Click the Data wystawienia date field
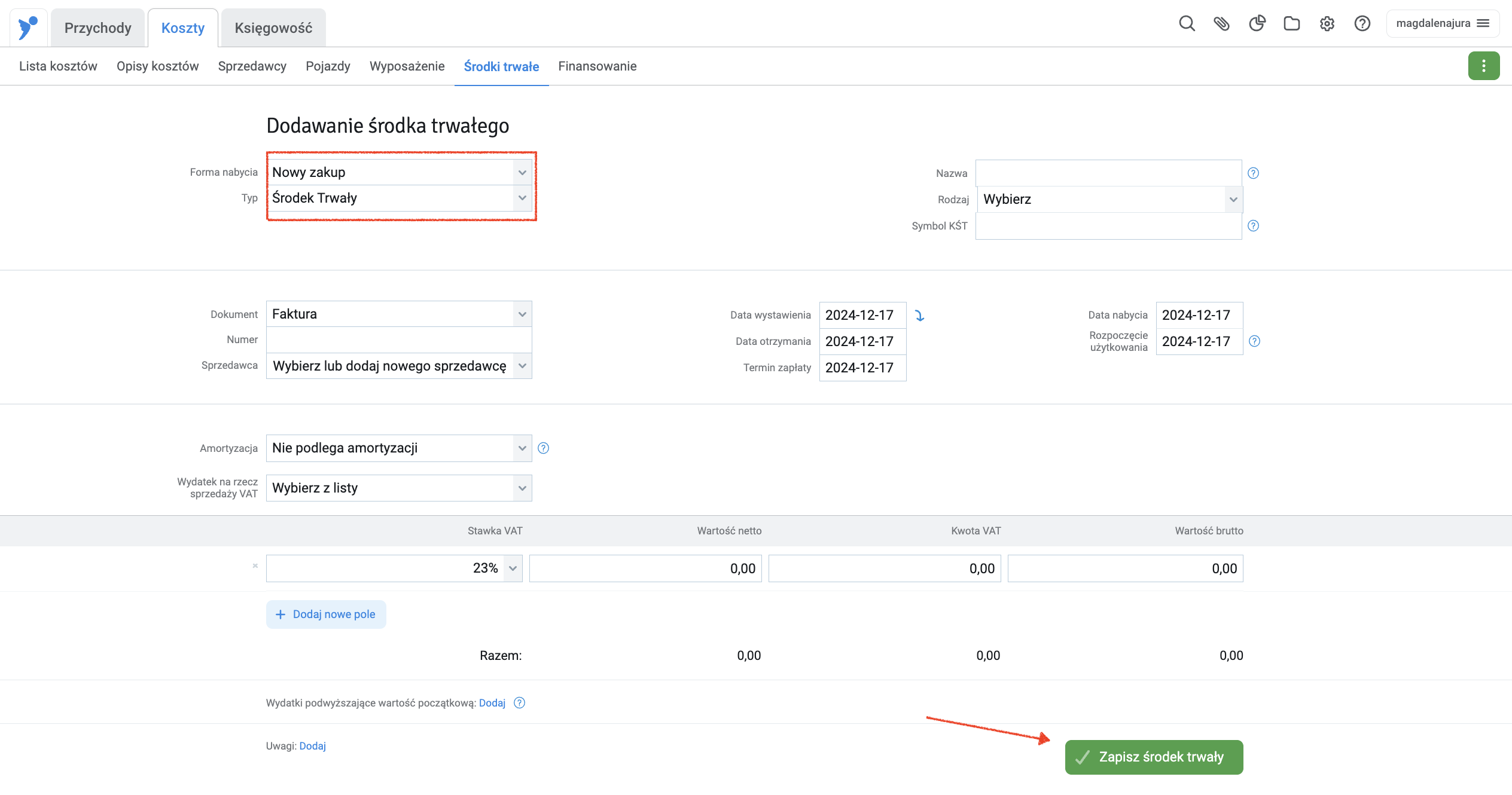The height and width of the screenshot is (795, 1512). pyautogui.click(x=863, y=316)
